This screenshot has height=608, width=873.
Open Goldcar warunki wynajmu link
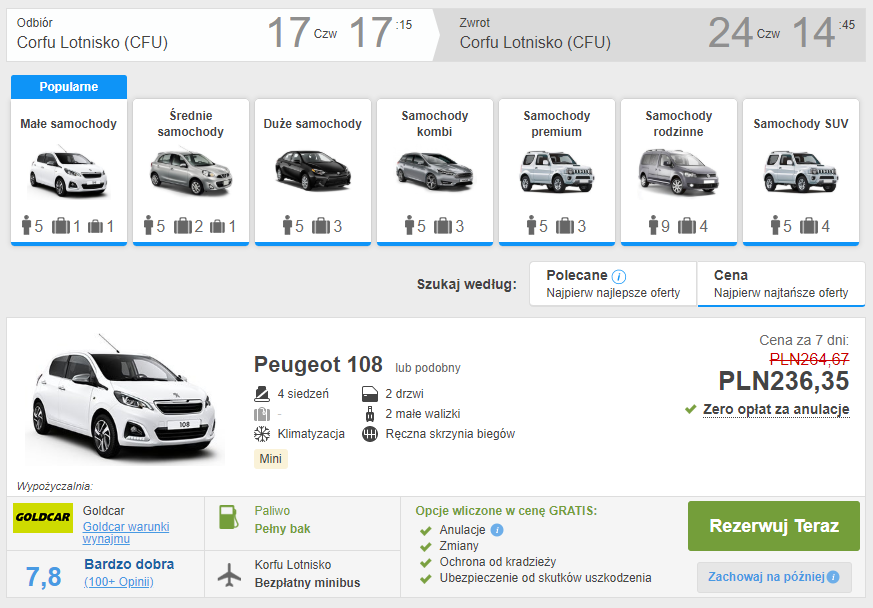point(126,533)
